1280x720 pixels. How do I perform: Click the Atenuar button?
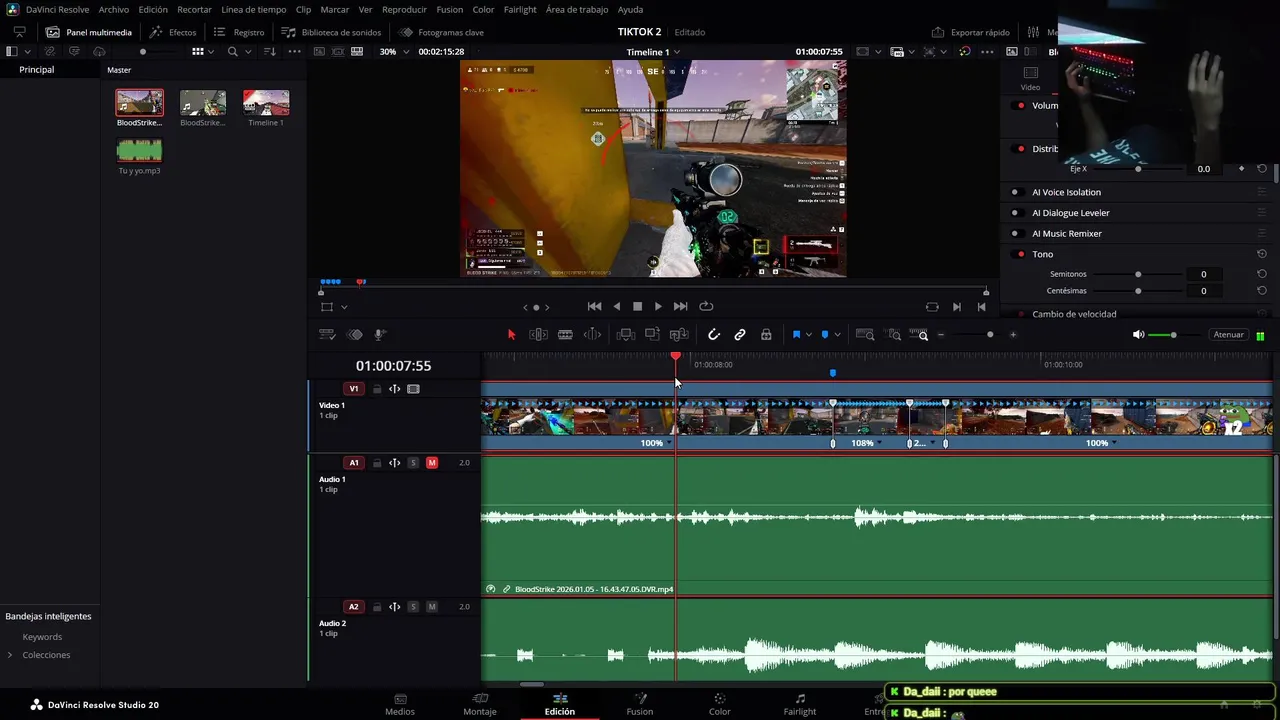[x=1228, y=335]
